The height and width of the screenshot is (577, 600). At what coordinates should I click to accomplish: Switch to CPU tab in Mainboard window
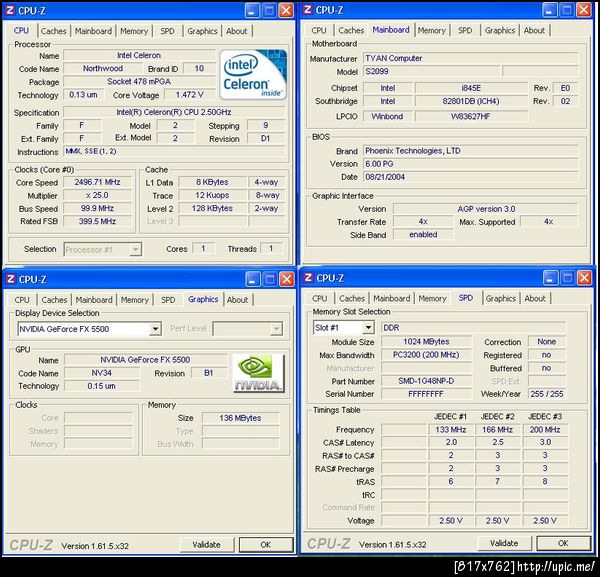319,30
